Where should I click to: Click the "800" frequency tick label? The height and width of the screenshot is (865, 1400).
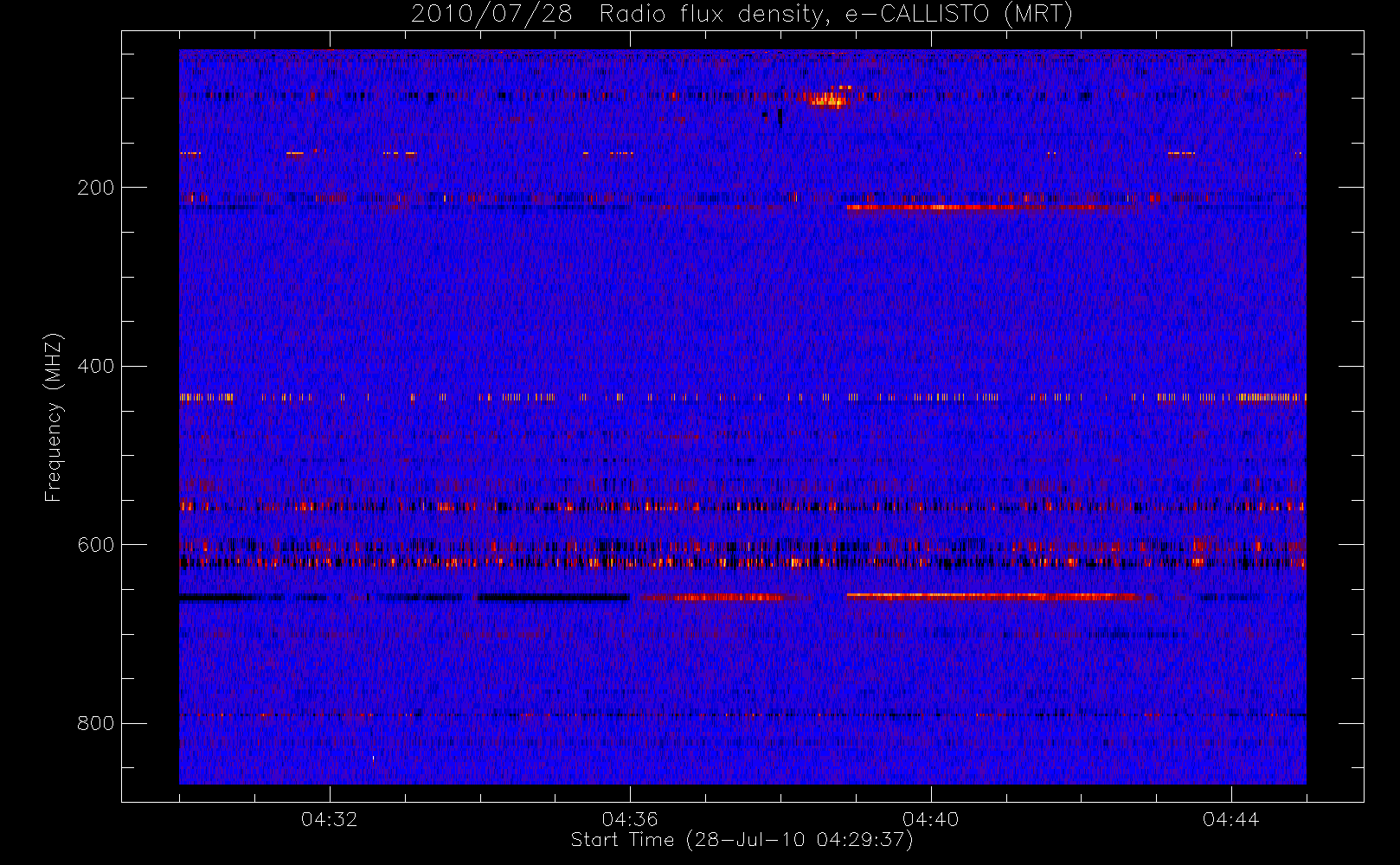point(95,723)
